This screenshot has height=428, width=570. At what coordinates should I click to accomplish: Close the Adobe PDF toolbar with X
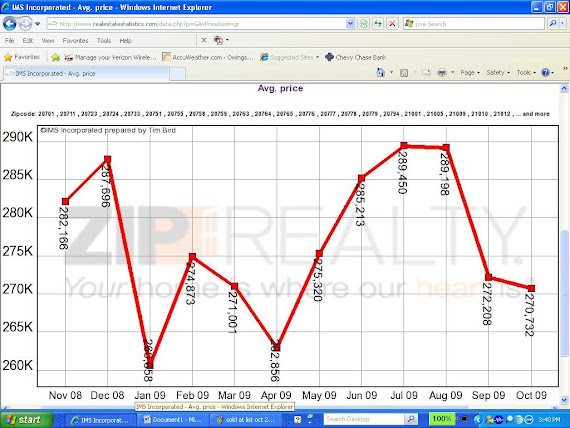coord(204,40)
